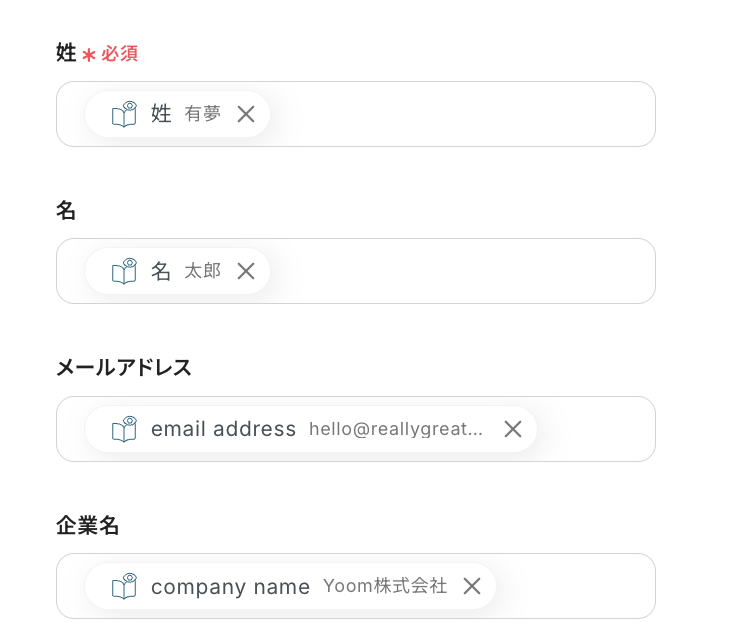Click the 'company name' chip label
The image size is (748, 644).
point(230,587)
